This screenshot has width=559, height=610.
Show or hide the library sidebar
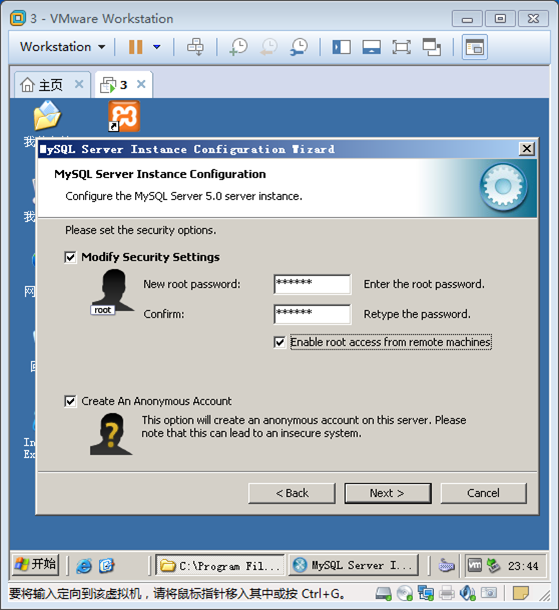pyautogui.click(x=342, y=47)
